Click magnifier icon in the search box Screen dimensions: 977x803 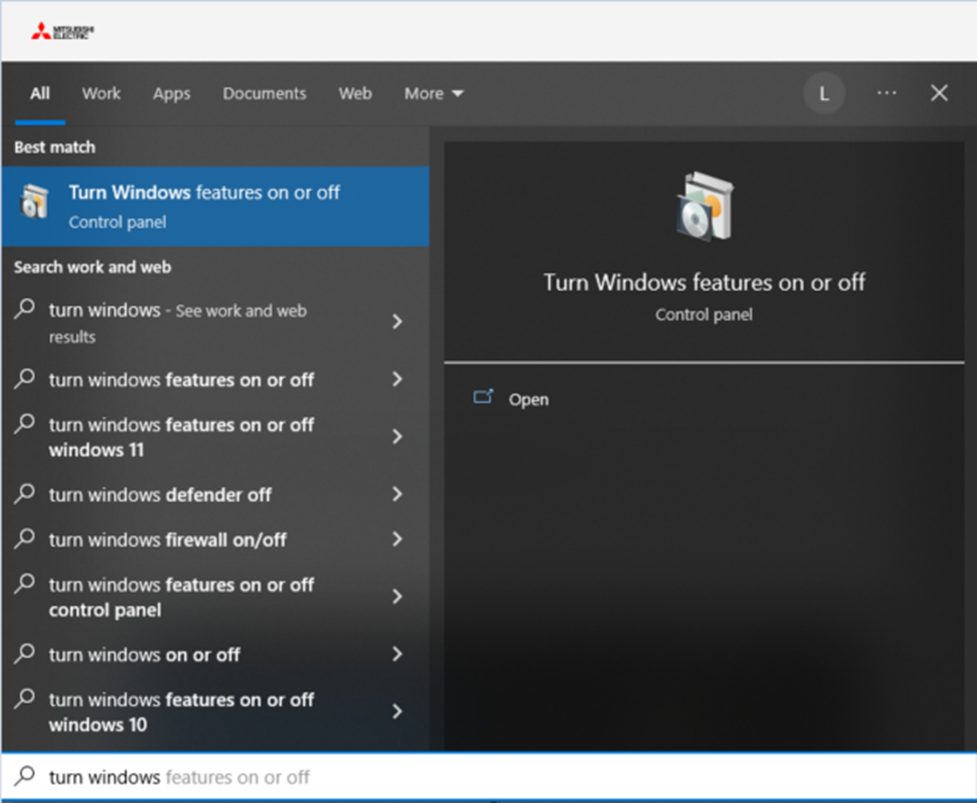(x=26, y=777)
